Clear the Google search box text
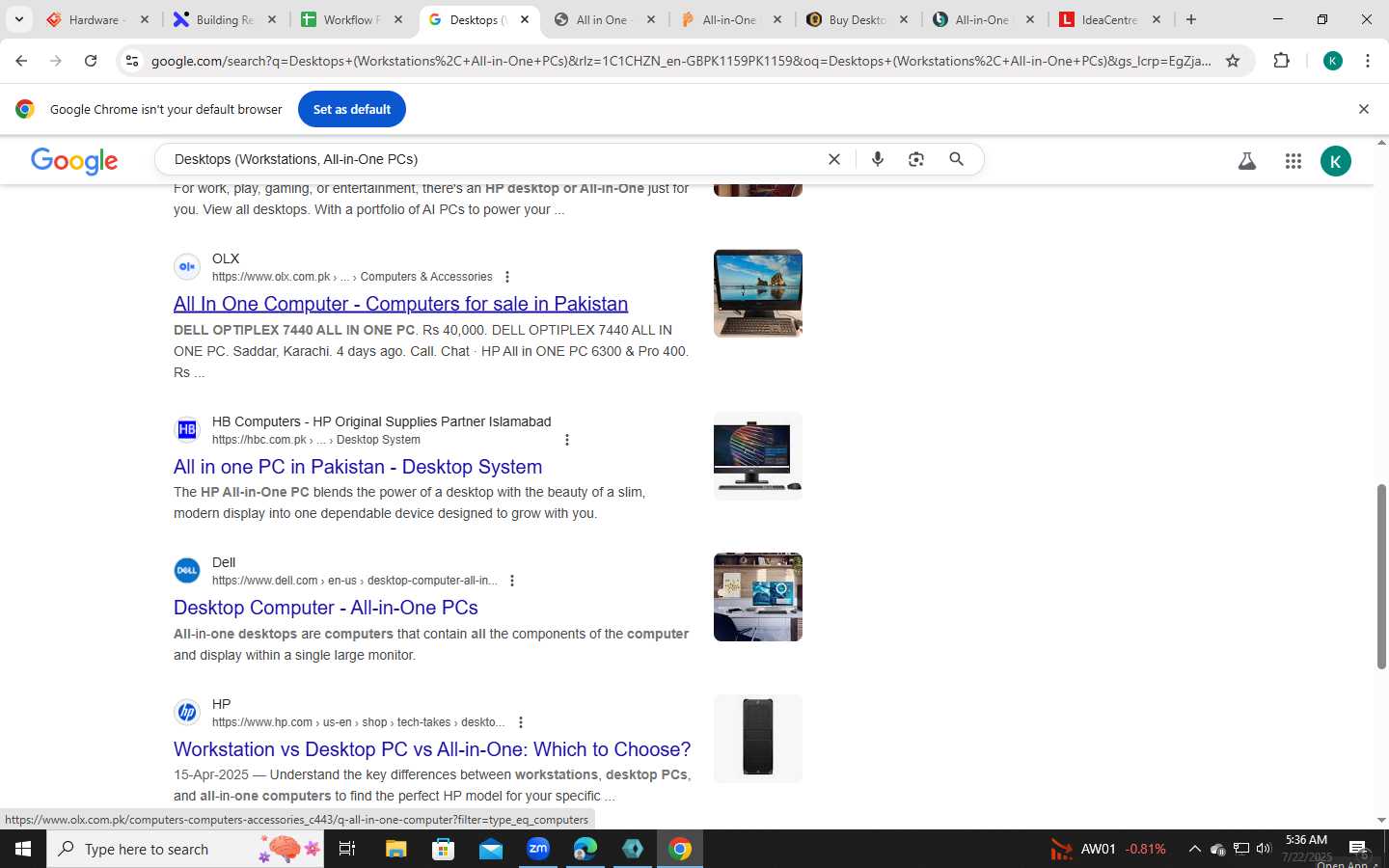1389x868 pixels. pos(834,159)
